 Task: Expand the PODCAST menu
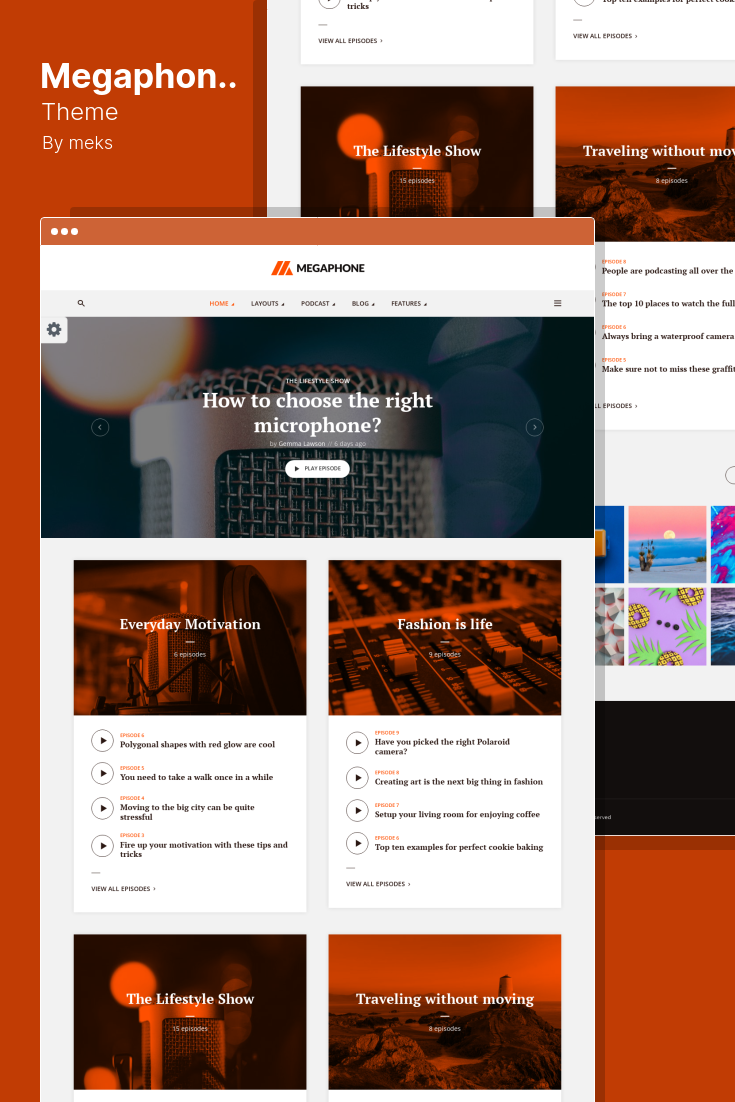[318, 304]
